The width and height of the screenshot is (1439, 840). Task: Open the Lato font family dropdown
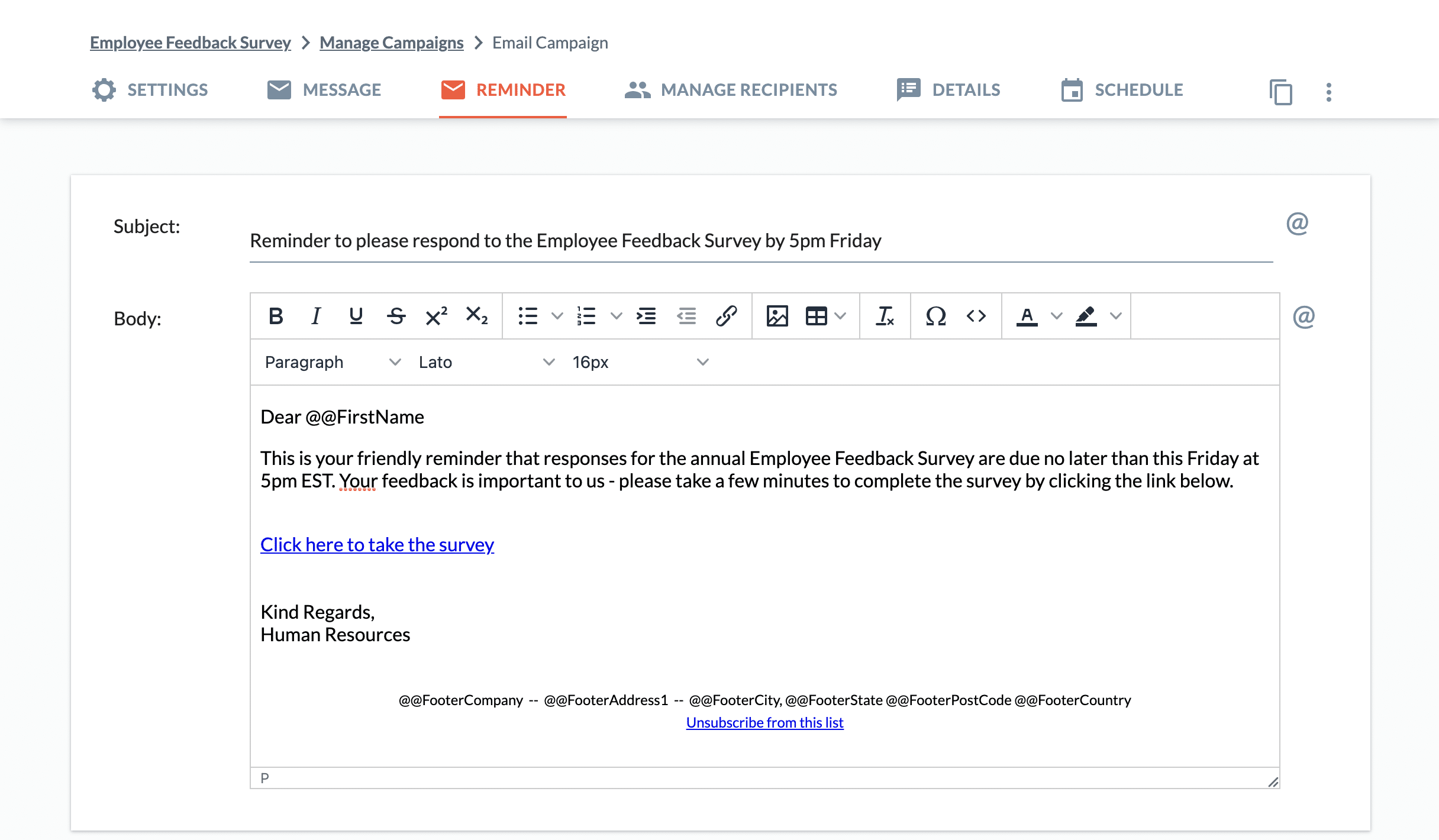click(x=486, y=362)
